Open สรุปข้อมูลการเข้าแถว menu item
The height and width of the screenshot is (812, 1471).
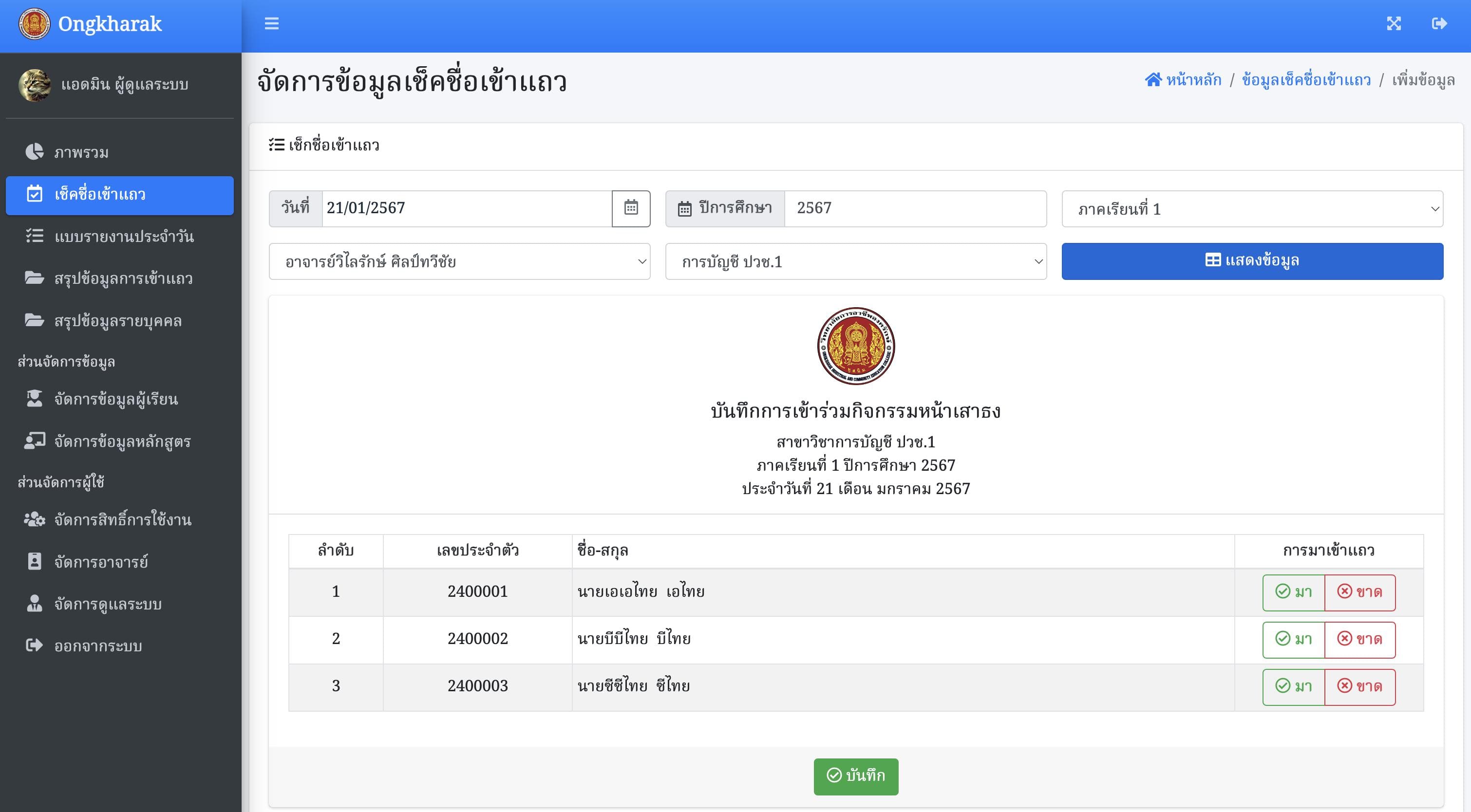pyautogui.click(x=119, y=278)
